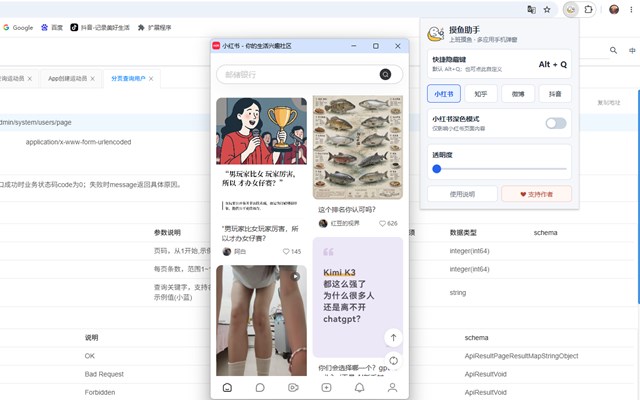Open notifications bell in bottom bar

click(x=359, y=387)
